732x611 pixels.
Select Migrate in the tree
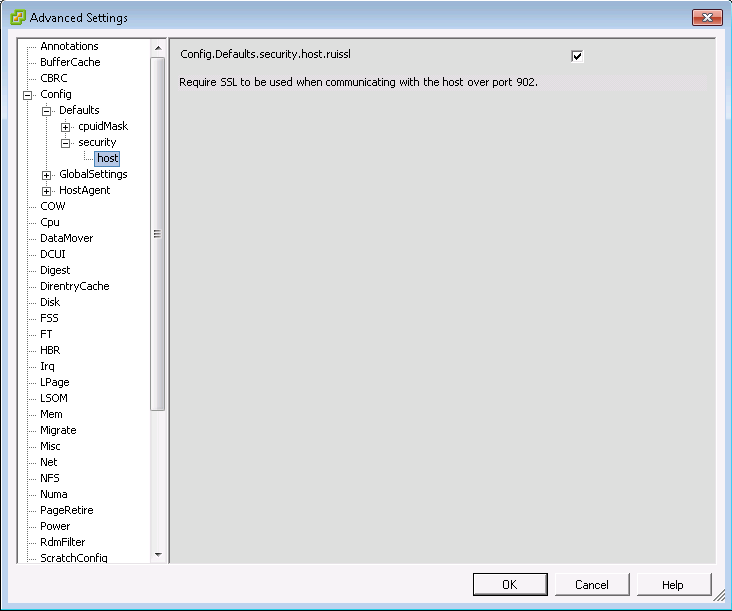tap(58, 430)
